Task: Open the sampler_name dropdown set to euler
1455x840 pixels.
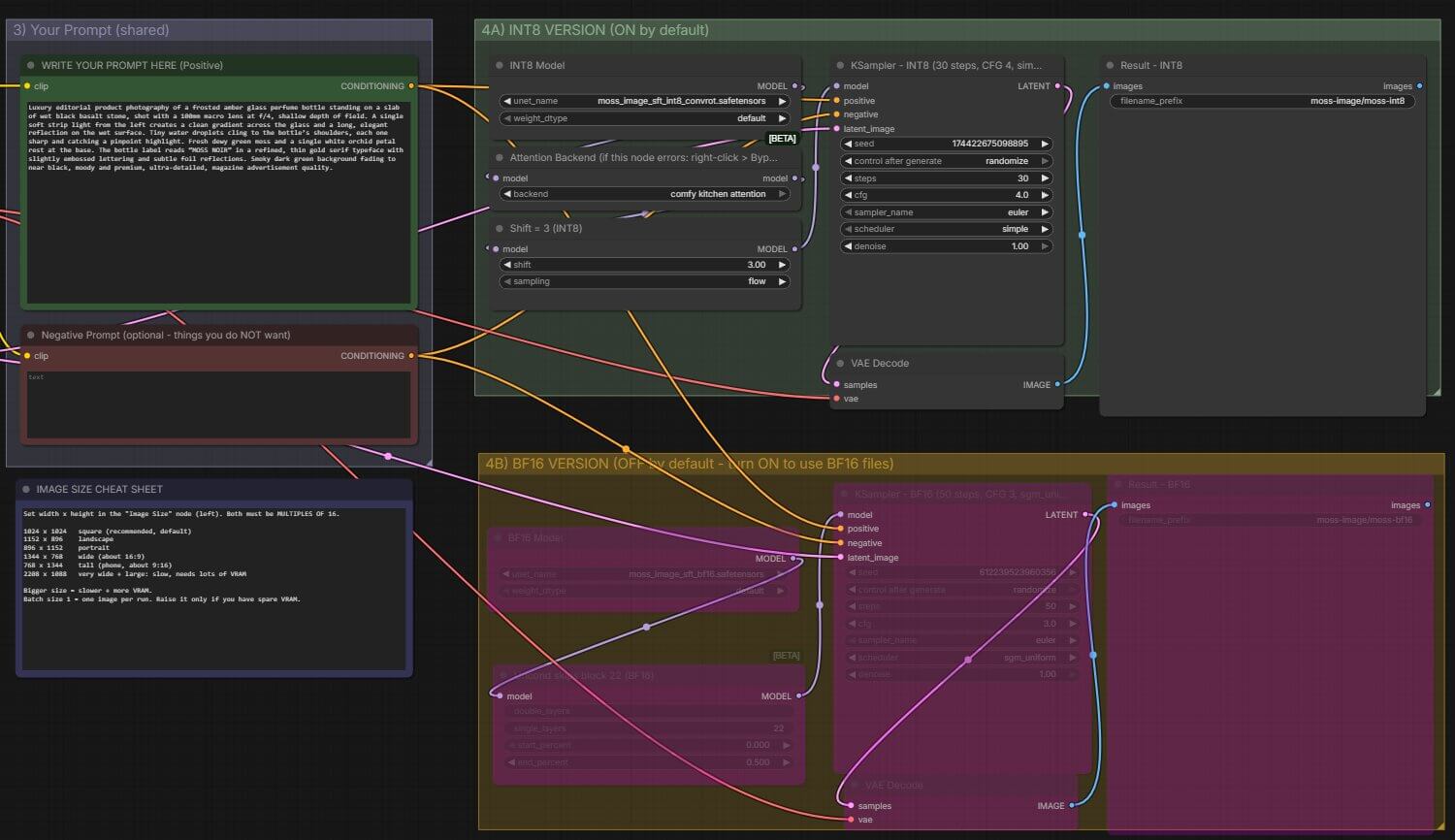Action: (946, 212)
